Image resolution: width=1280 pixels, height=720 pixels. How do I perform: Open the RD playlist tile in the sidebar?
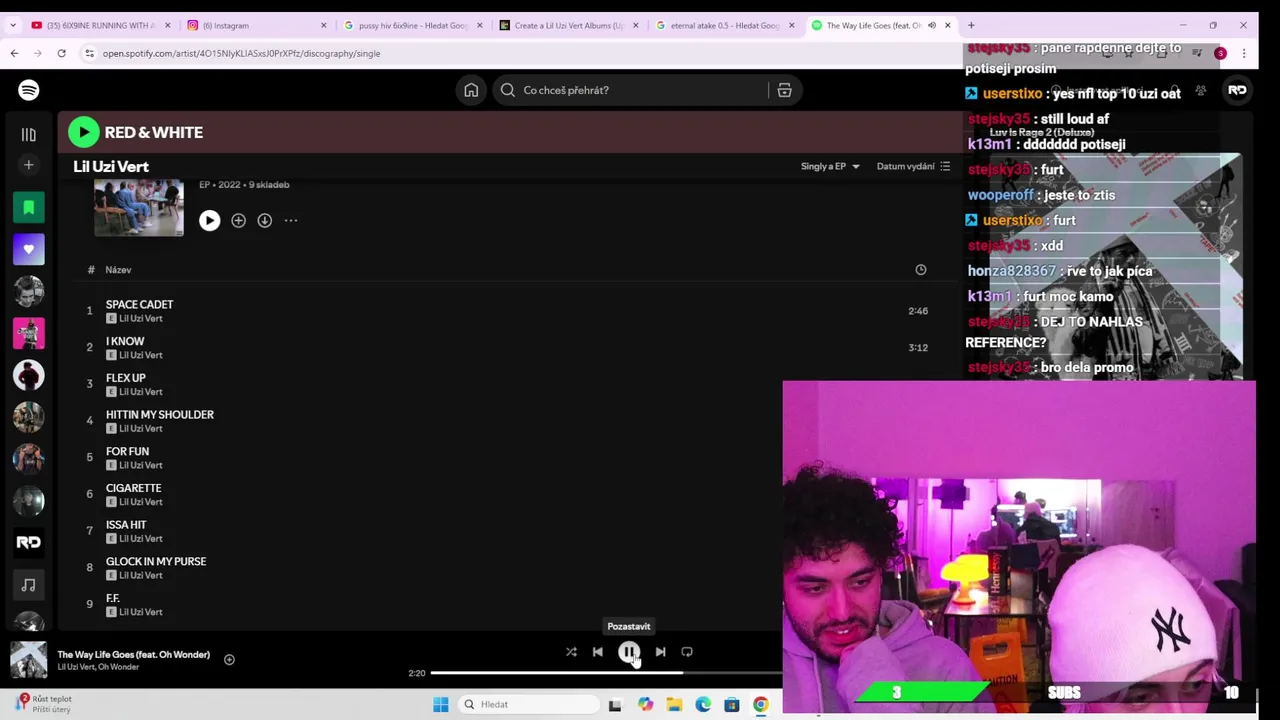click(29, 542)
